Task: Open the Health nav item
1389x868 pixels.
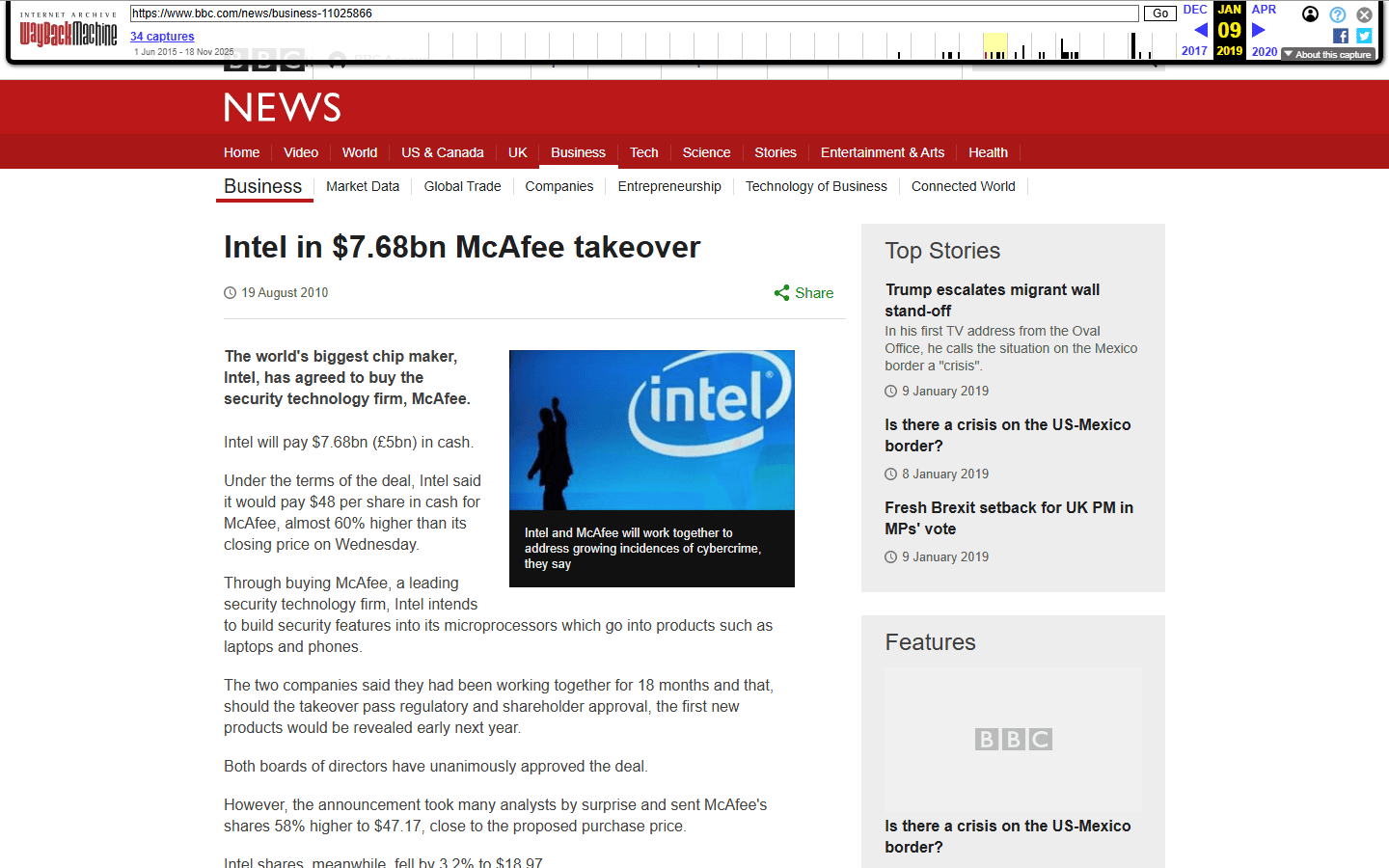Action: [988, 152]
